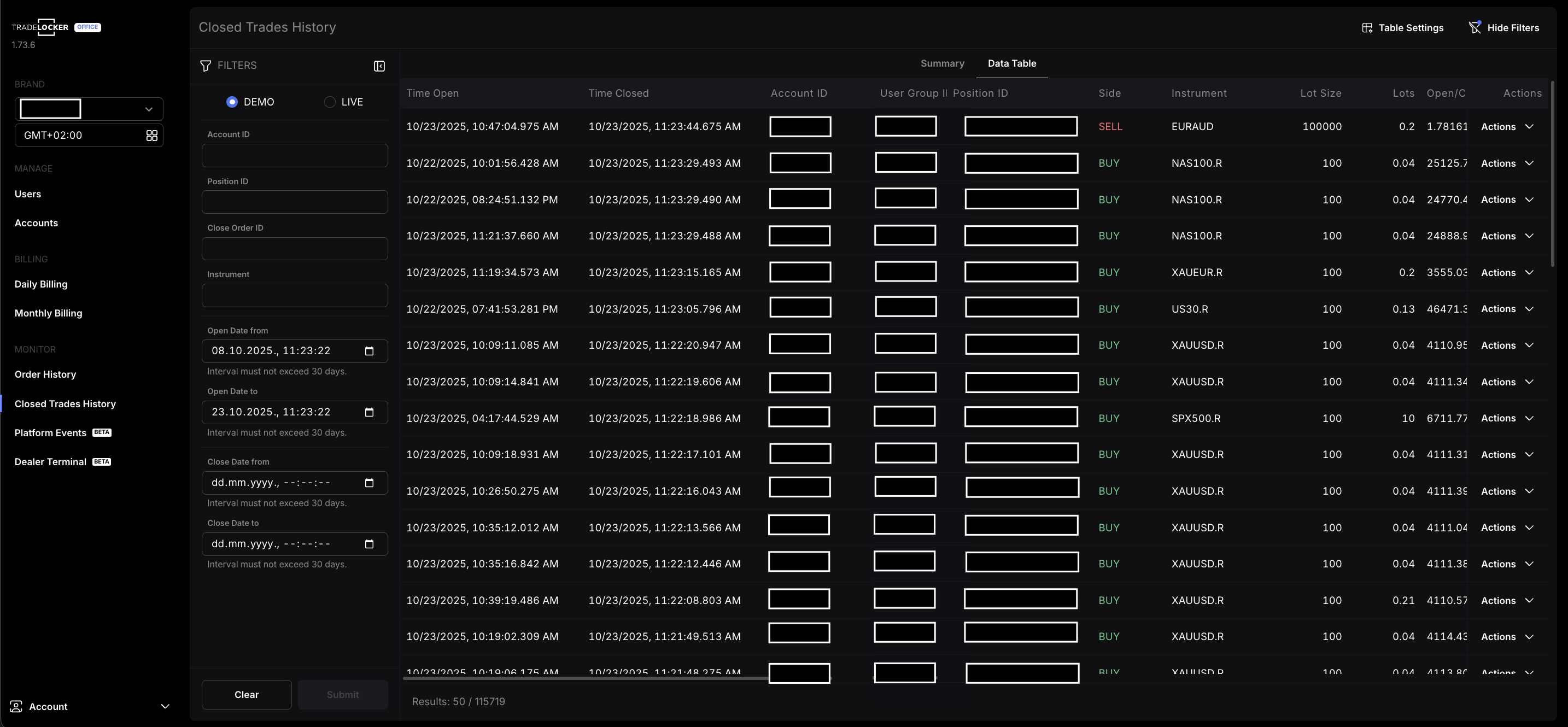The width and height of the screenshot is (1568, 727).
Task: Click the Hide Filters funnel icon
Action: (1475, 28)
